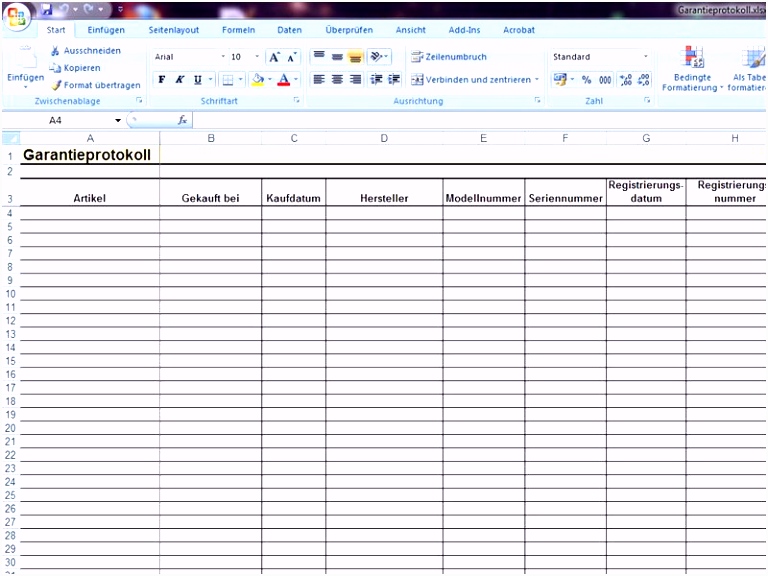Expand the Standard number format dropdown
The width and height of the screenshot is (768, 576).
pyautogui.click(x=646, y=57)
